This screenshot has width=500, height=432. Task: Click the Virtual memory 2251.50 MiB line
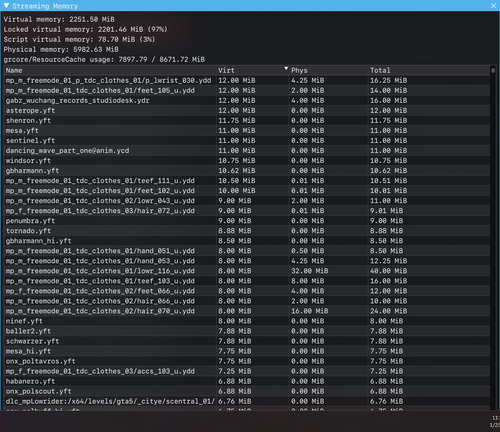(59, 19)
